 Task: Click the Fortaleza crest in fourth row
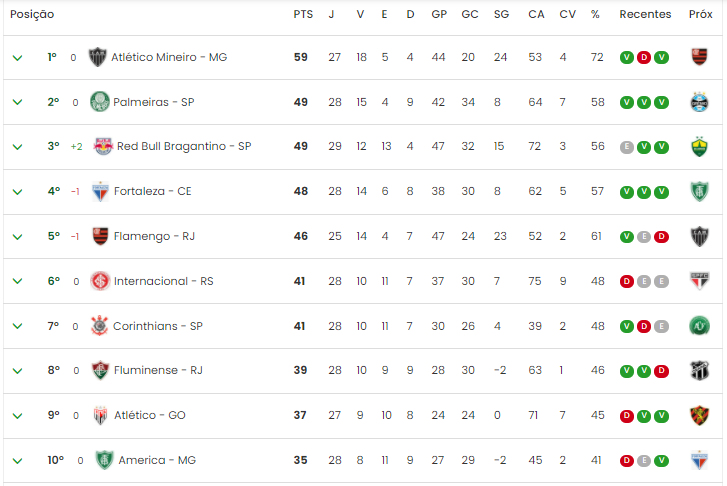pos(100,192)
